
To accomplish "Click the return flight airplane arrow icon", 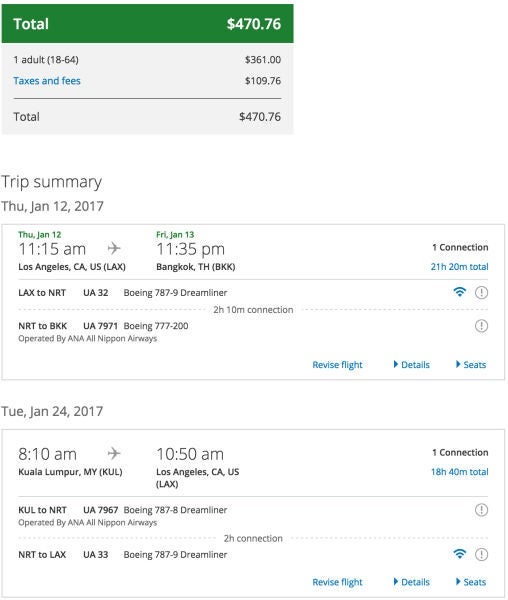I will coord(114,453).
